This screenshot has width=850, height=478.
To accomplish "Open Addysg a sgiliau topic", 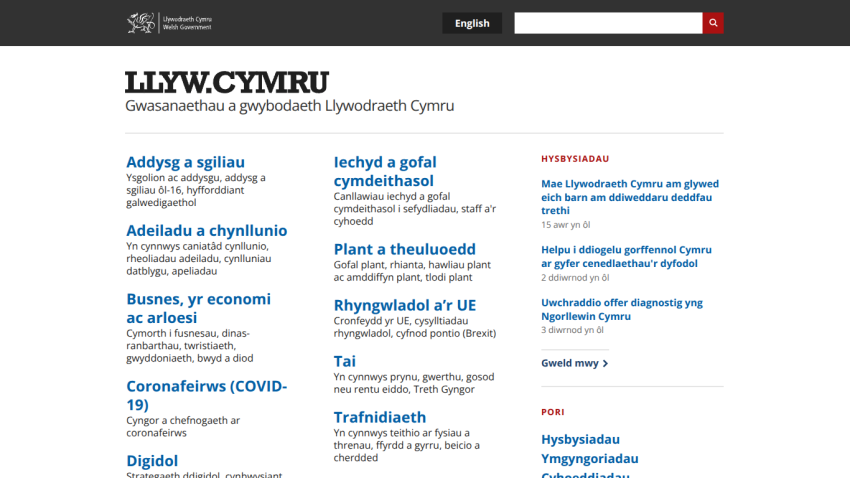I will 185,162.
